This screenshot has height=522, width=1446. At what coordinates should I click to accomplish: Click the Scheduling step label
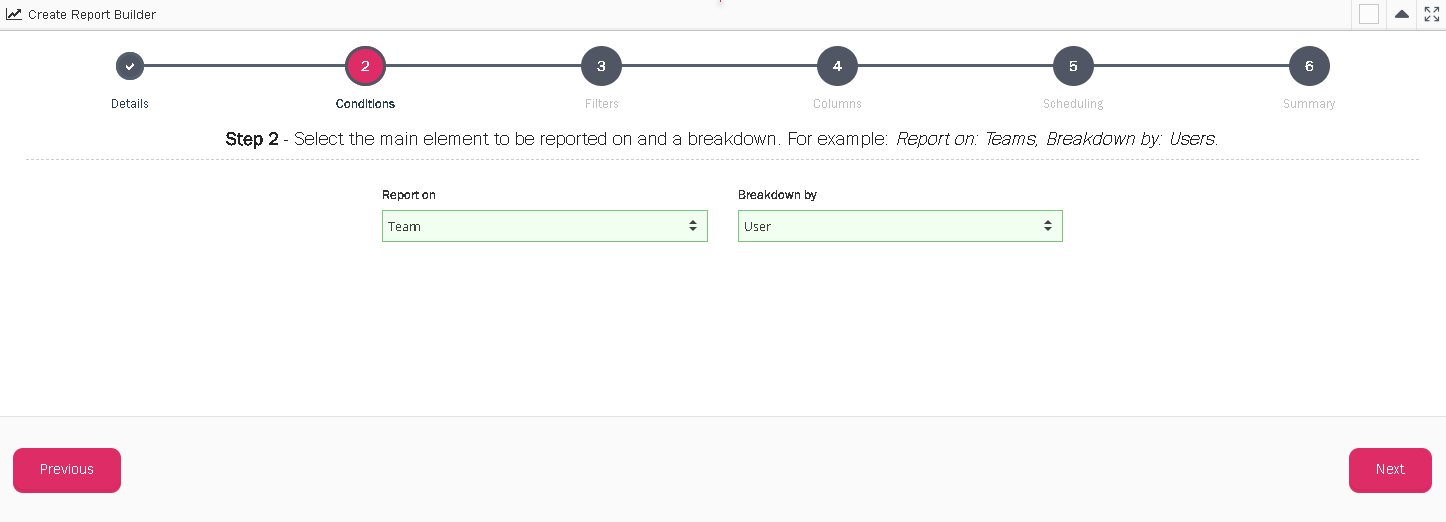(x=1073, y=104)
